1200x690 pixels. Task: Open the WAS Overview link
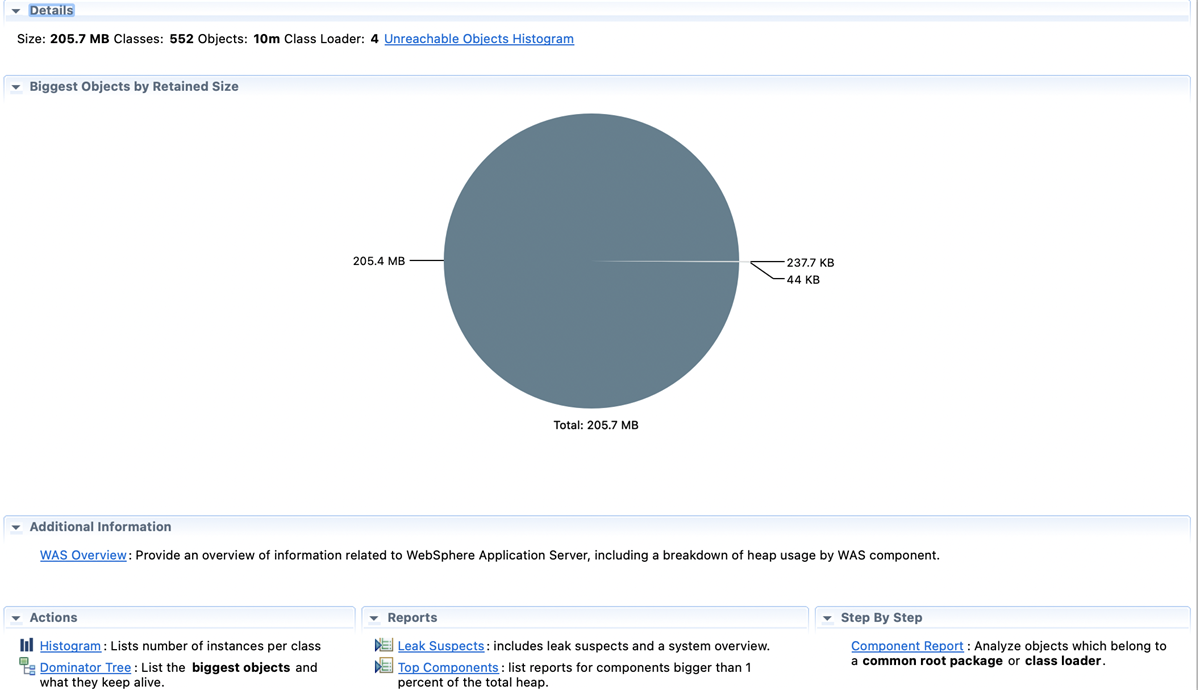pos(83,555)
